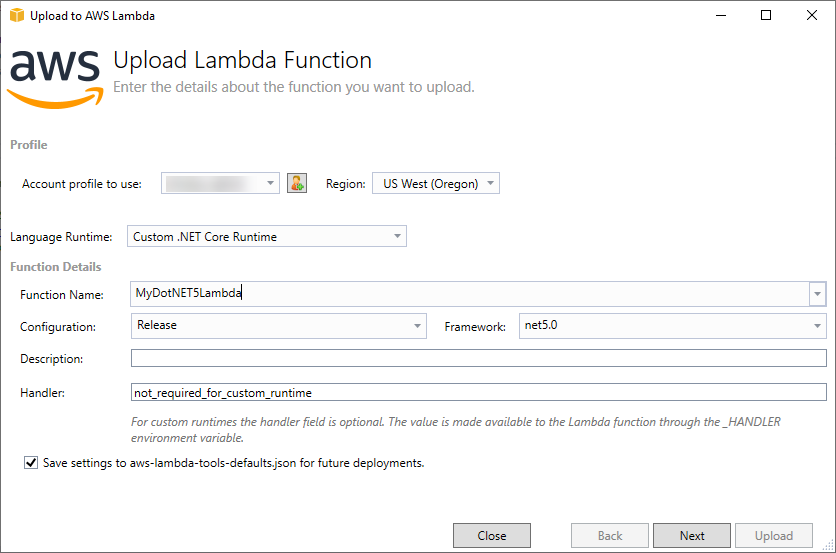Click the resize grip in the dialog corner

829,546
